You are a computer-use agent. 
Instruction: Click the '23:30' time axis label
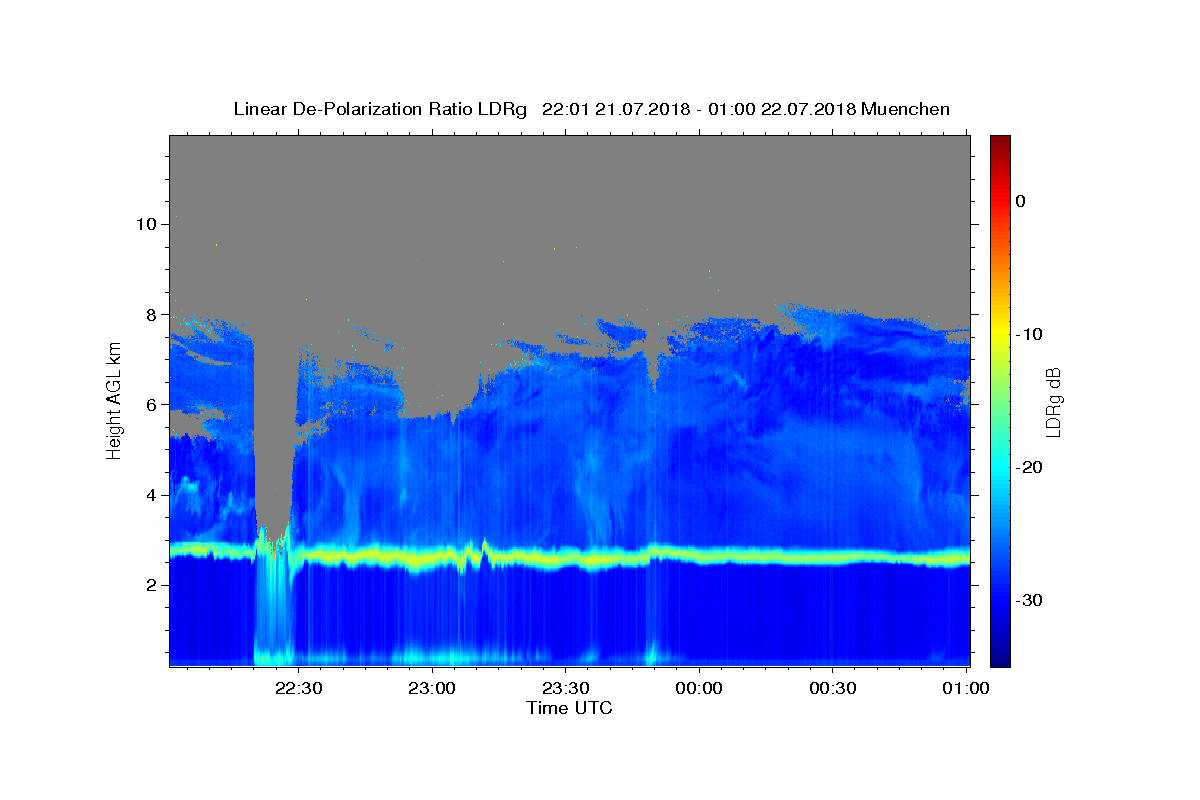tap(565, 688)
